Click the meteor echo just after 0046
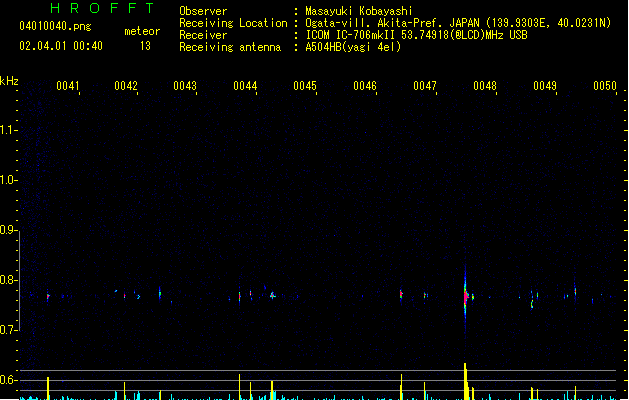This screenshot has height=400, width=629. pyautogui.click(x=401, y=294)
